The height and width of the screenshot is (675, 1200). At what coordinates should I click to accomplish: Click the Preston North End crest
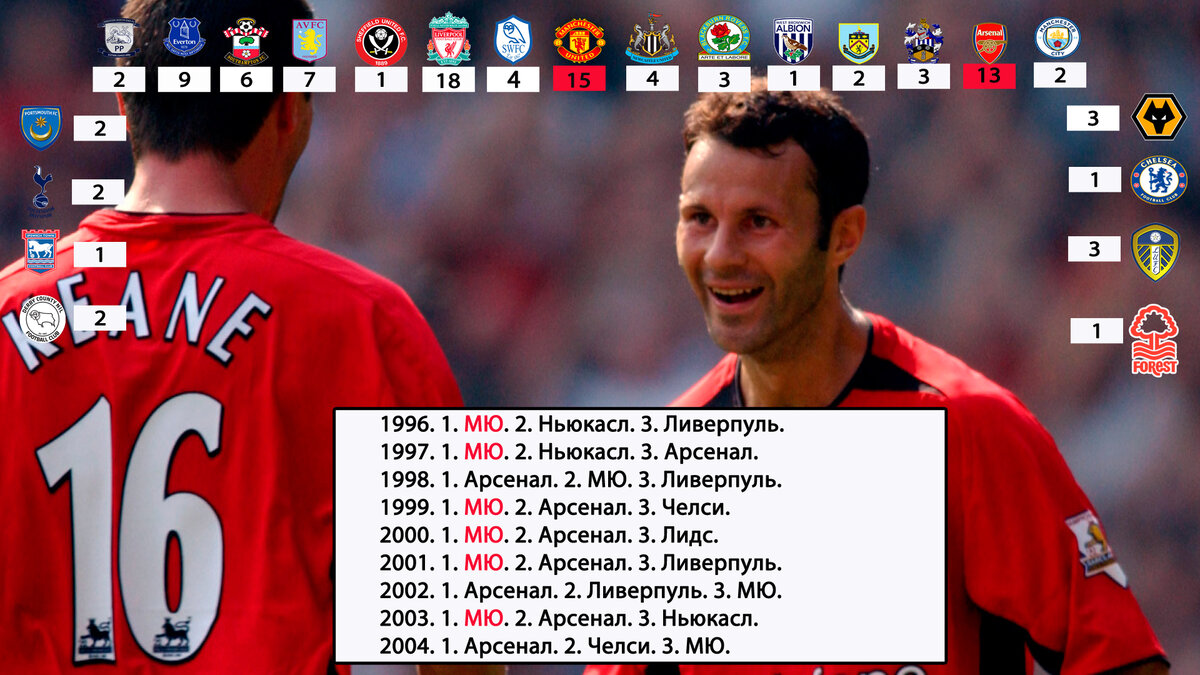(x=119, y=38)
